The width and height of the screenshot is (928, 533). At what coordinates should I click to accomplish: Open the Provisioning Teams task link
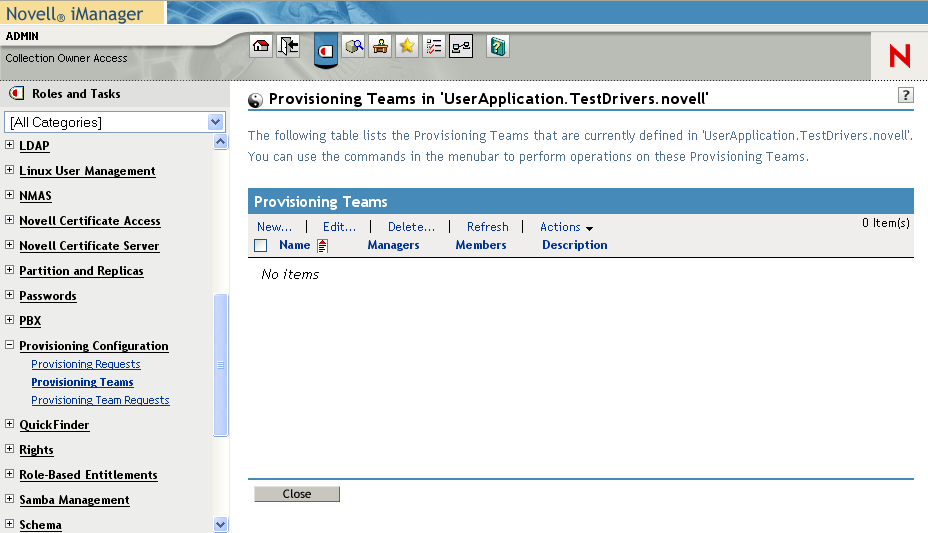tap(82, 382)
